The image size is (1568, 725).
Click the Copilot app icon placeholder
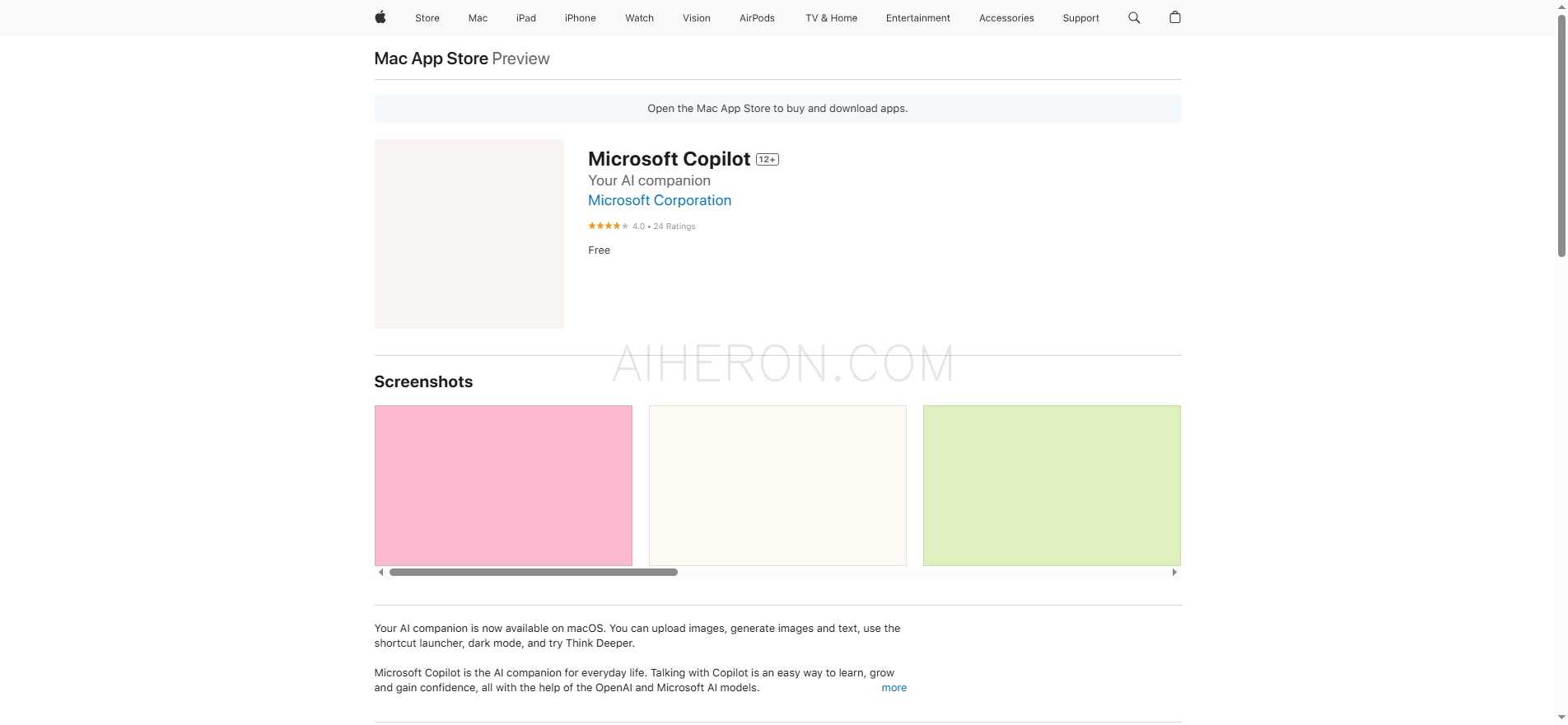coord(469,234)
